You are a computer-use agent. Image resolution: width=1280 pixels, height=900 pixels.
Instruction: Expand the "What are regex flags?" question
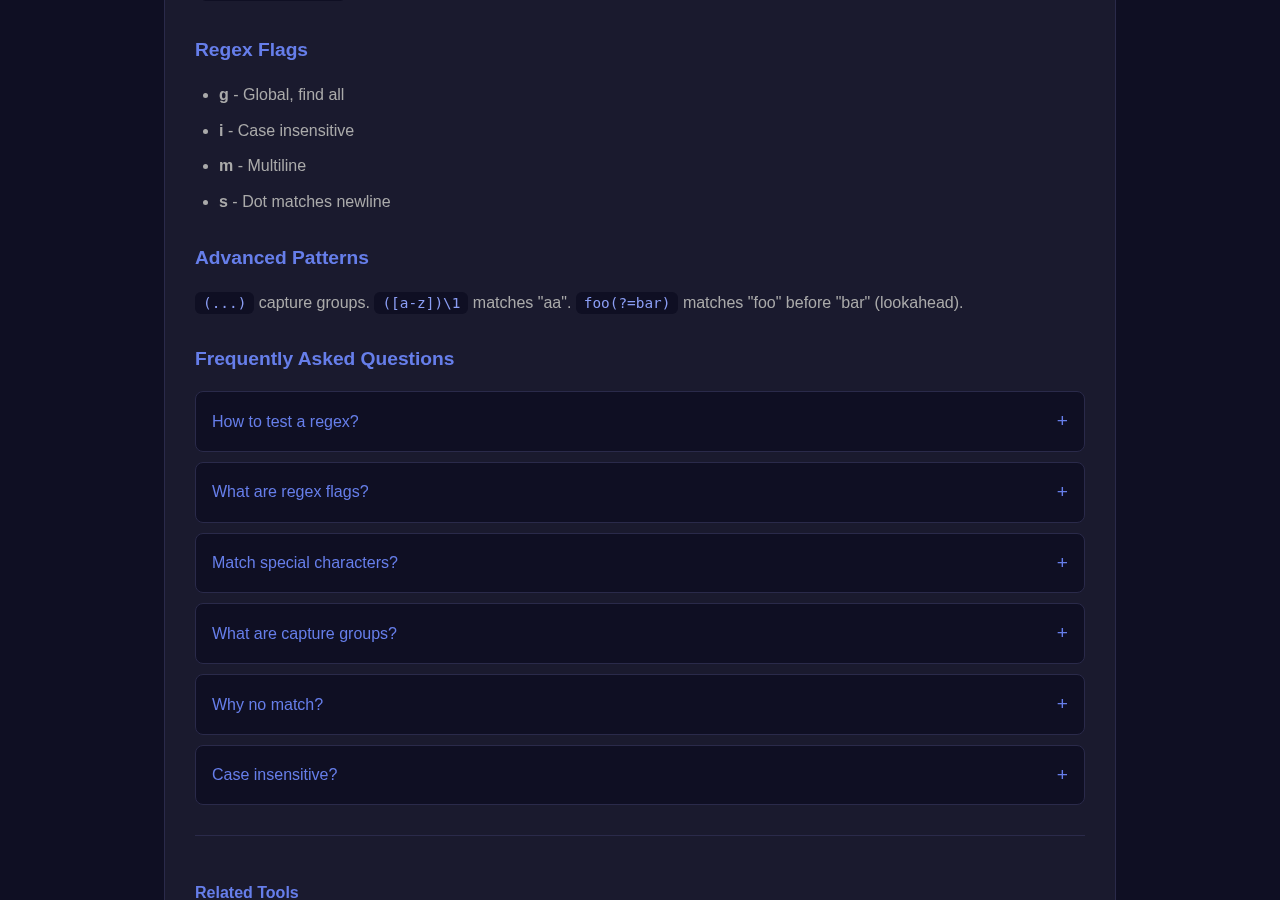coord(640,492)
